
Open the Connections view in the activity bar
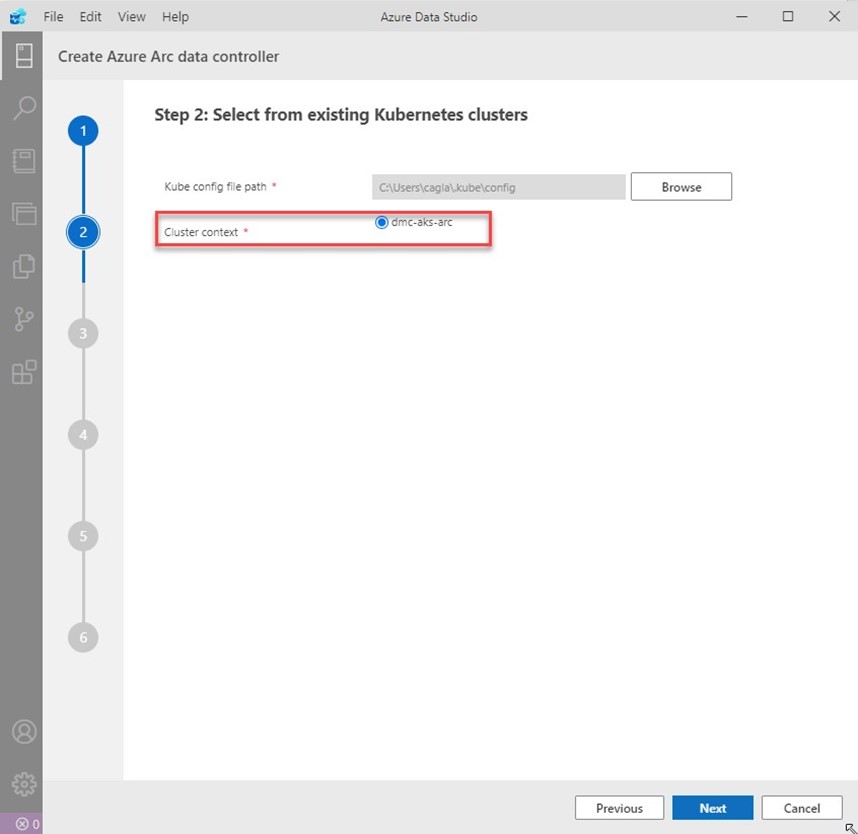23,56
